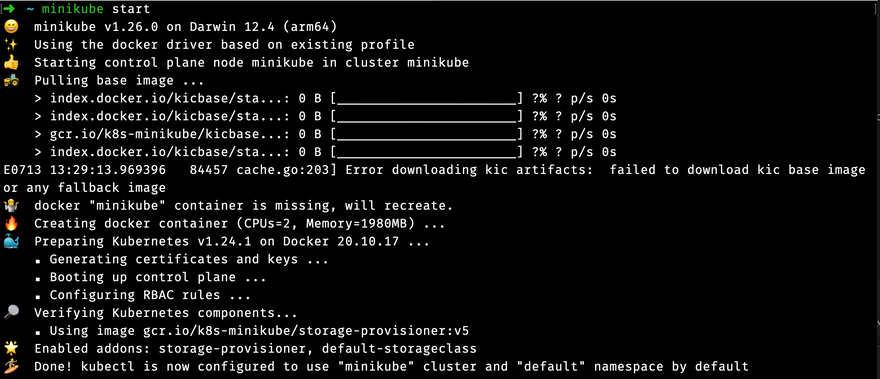Click the green prompt arrow icon
The width and height of the screenshot is (880, 379).
[x=11, y=9]
